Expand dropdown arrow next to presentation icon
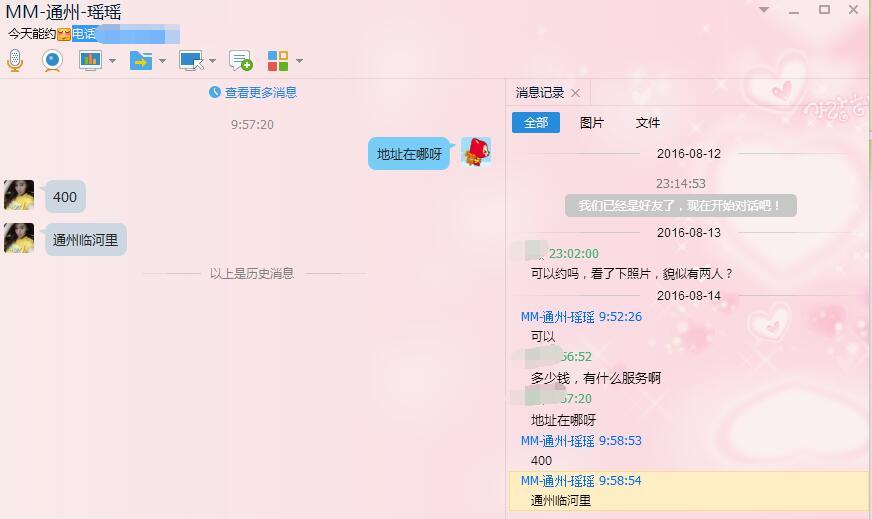Viewport: 872px width, 519px height. 112,61
